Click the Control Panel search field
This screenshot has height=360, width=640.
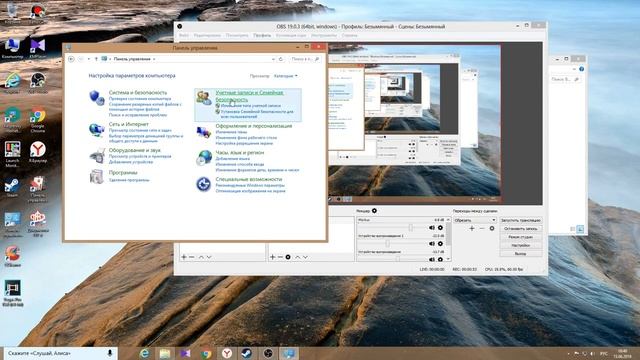click(x=304, y=59)
